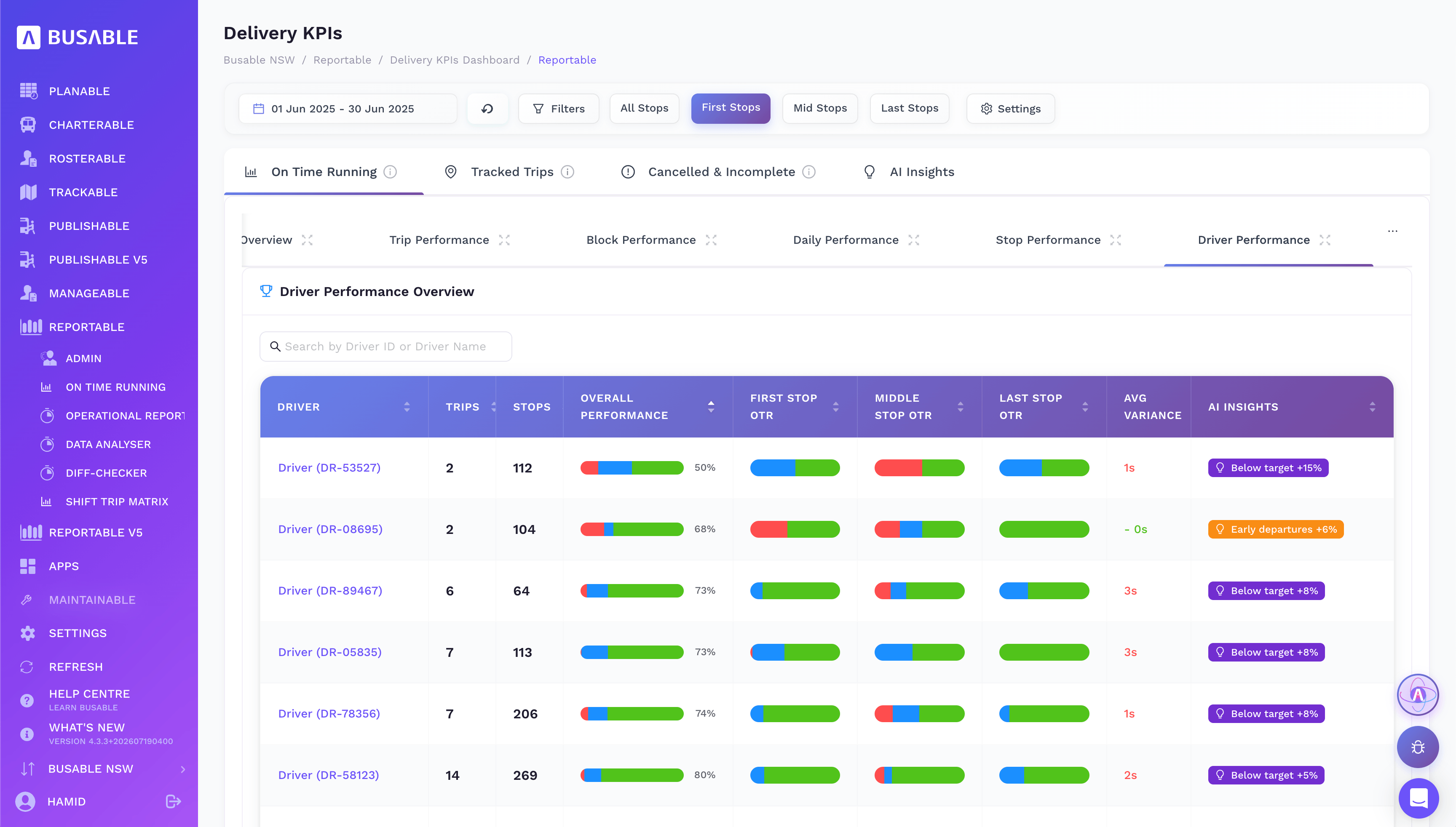Open the date range picker field

point(347,109)
